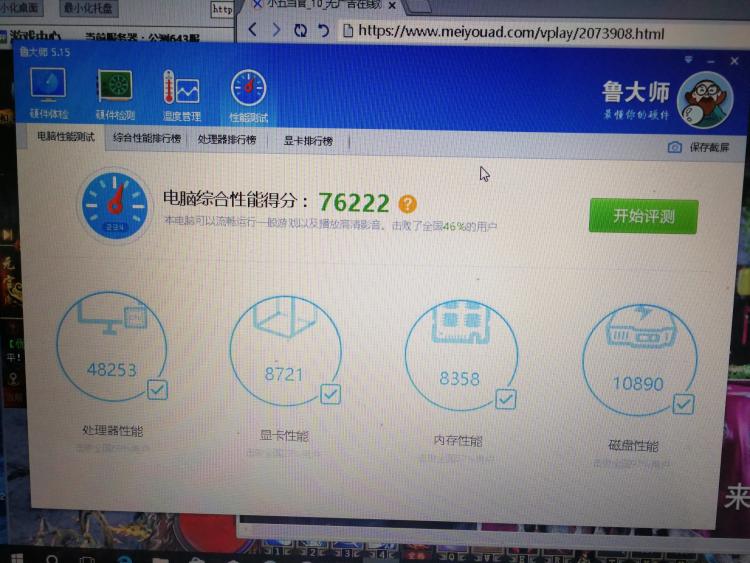Click the 最小化托盘 button in background window
Screen dimensions: 750x563
tap(88, 8)
